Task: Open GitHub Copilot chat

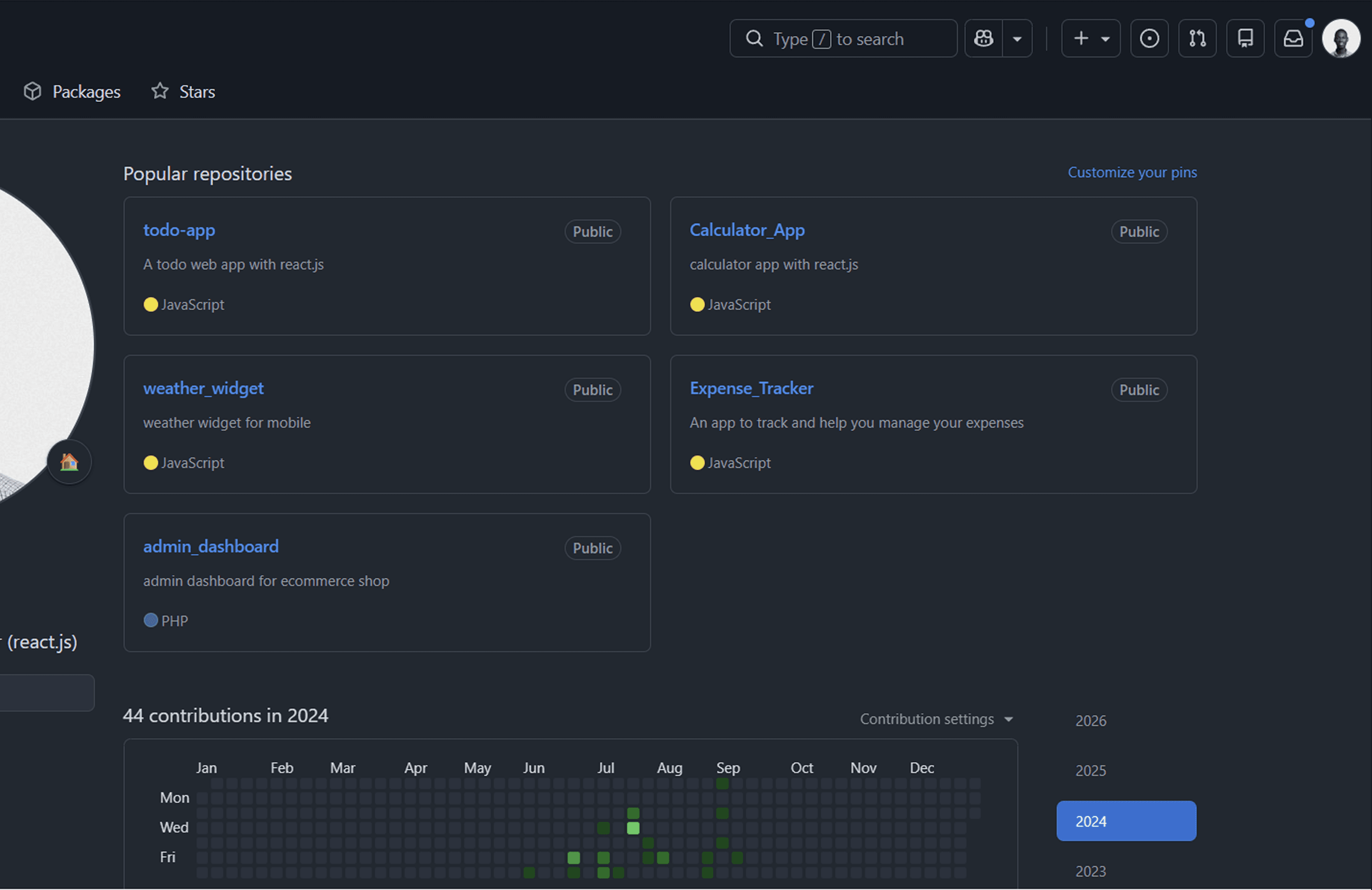Action: pos(983,38)
